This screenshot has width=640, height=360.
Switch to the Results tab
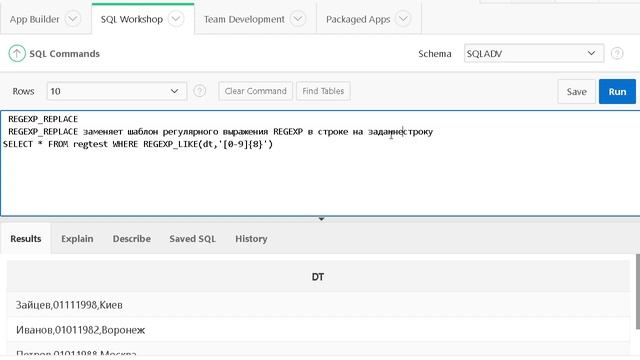(26, 239)
